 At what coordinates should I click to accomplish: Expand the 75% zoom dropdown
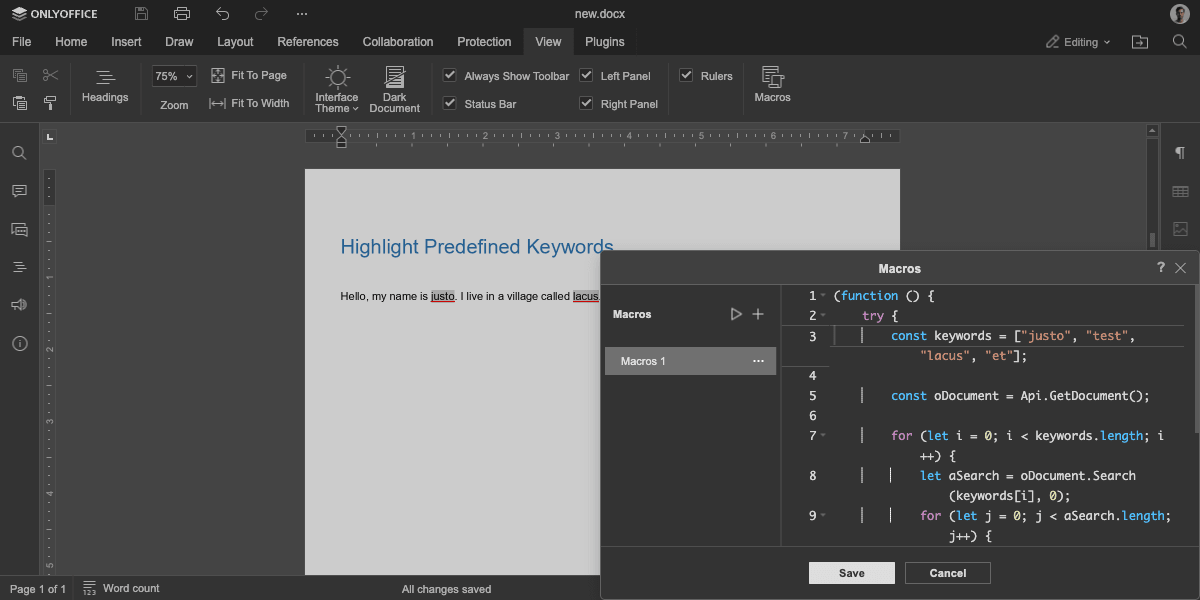[x=174, y=76]
